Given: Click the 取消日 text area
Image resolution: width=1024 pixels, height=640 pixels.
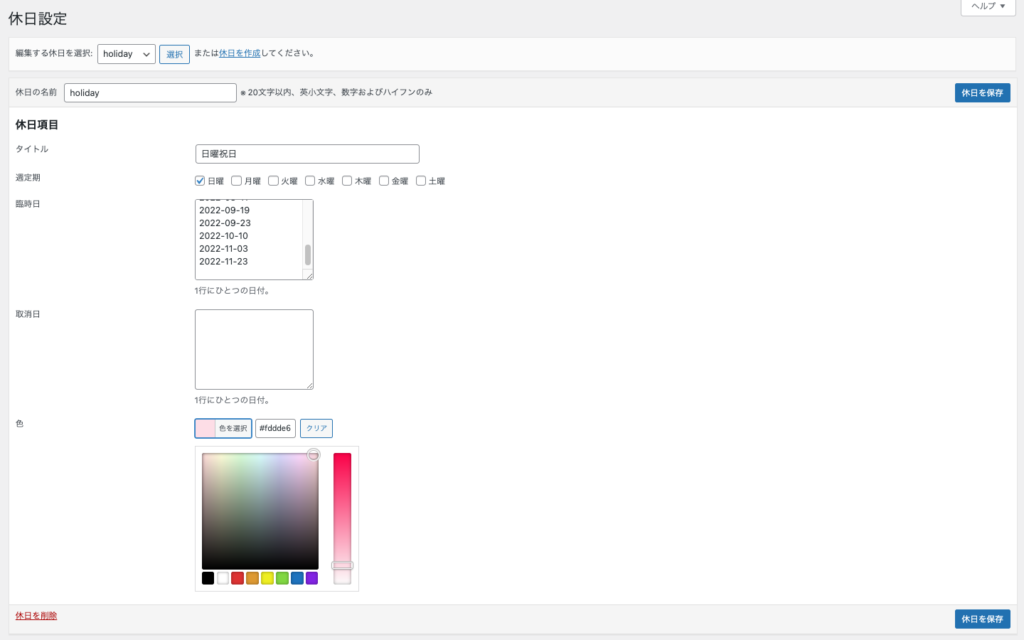Looking at the screenshot, I should click(x=254, y=349).
